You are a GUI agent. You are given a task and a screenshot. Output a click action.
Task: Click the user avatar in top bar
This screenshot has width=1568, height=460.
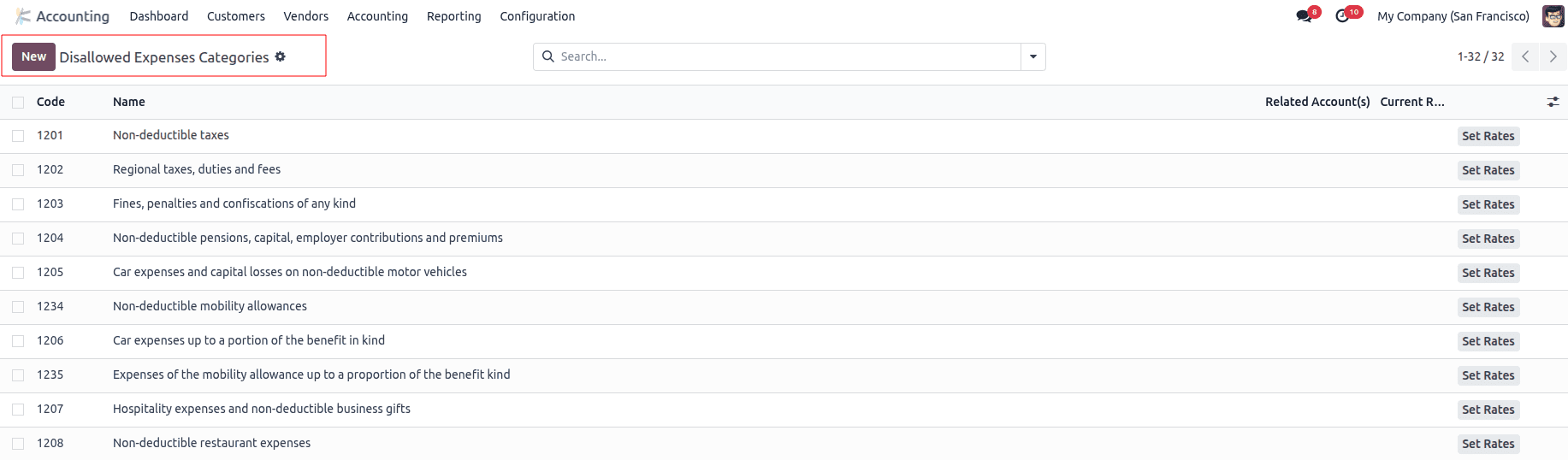(1553, 16)
